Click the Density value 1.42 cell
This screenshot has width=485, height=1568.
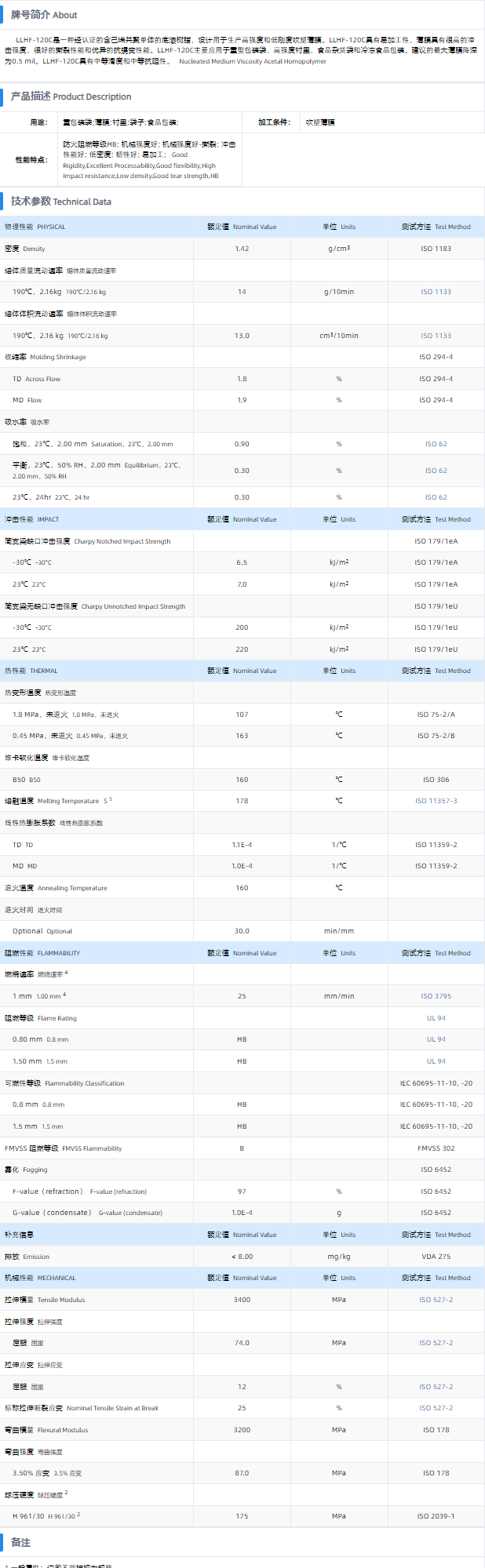242,249
